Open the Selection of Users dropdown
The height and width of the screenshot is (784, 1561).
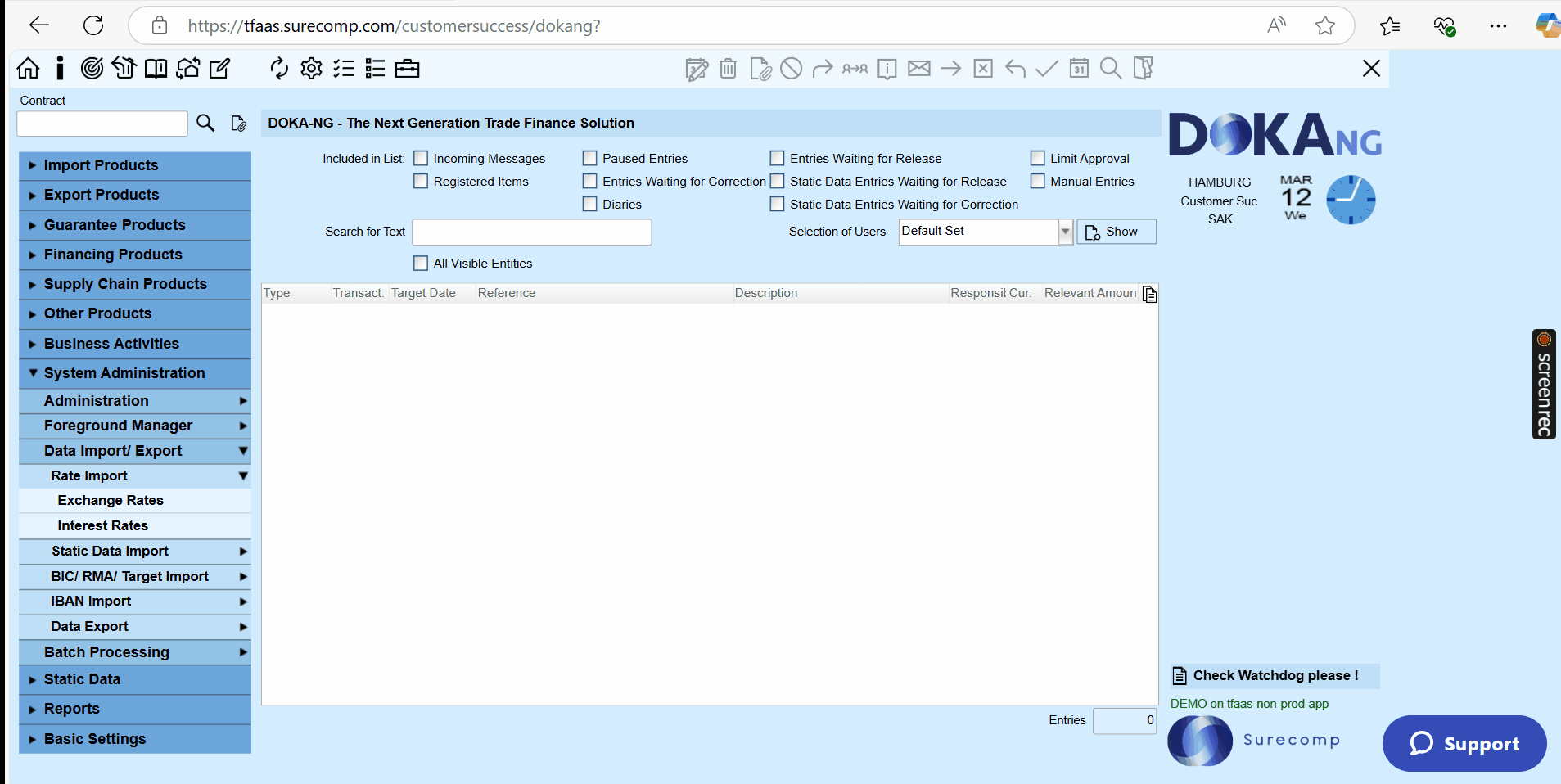tap(1065, 232)
